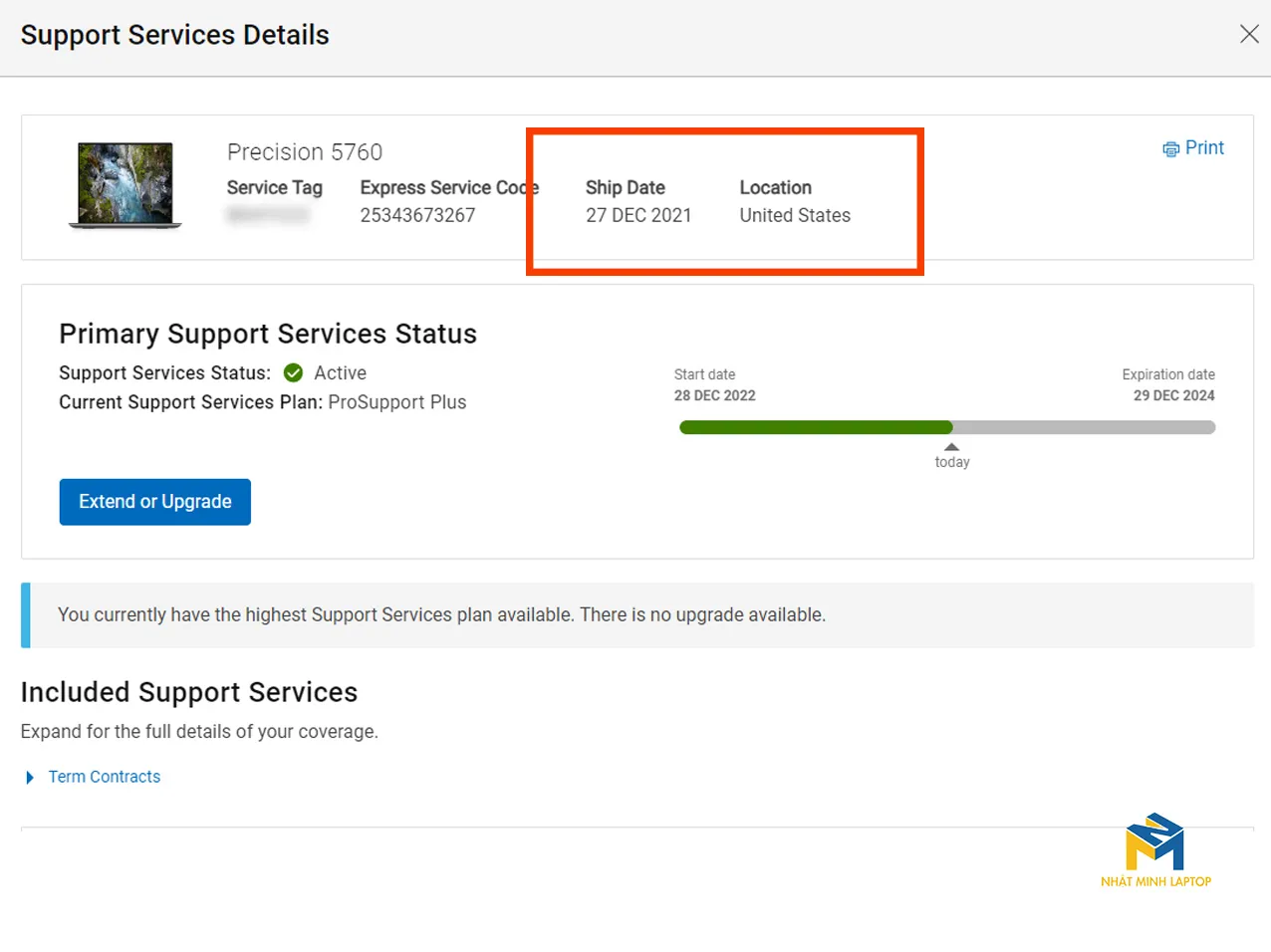Screen dimensions: 1271x952
Task: Click the highest plan available info banner
Action: (x=637, y=615)
